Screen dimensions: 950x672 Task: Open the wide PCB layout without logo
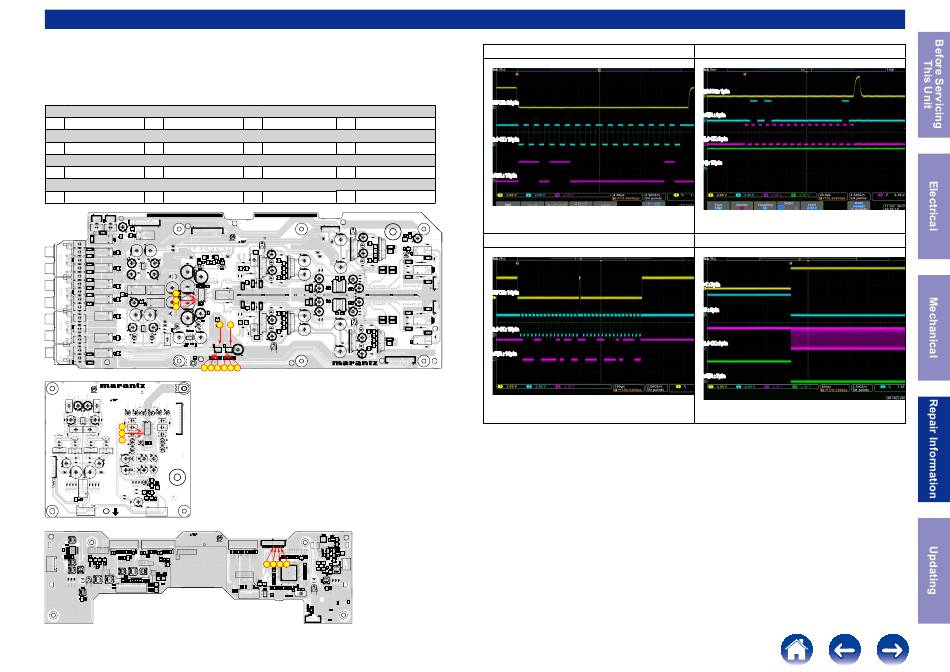coord(199,577)
